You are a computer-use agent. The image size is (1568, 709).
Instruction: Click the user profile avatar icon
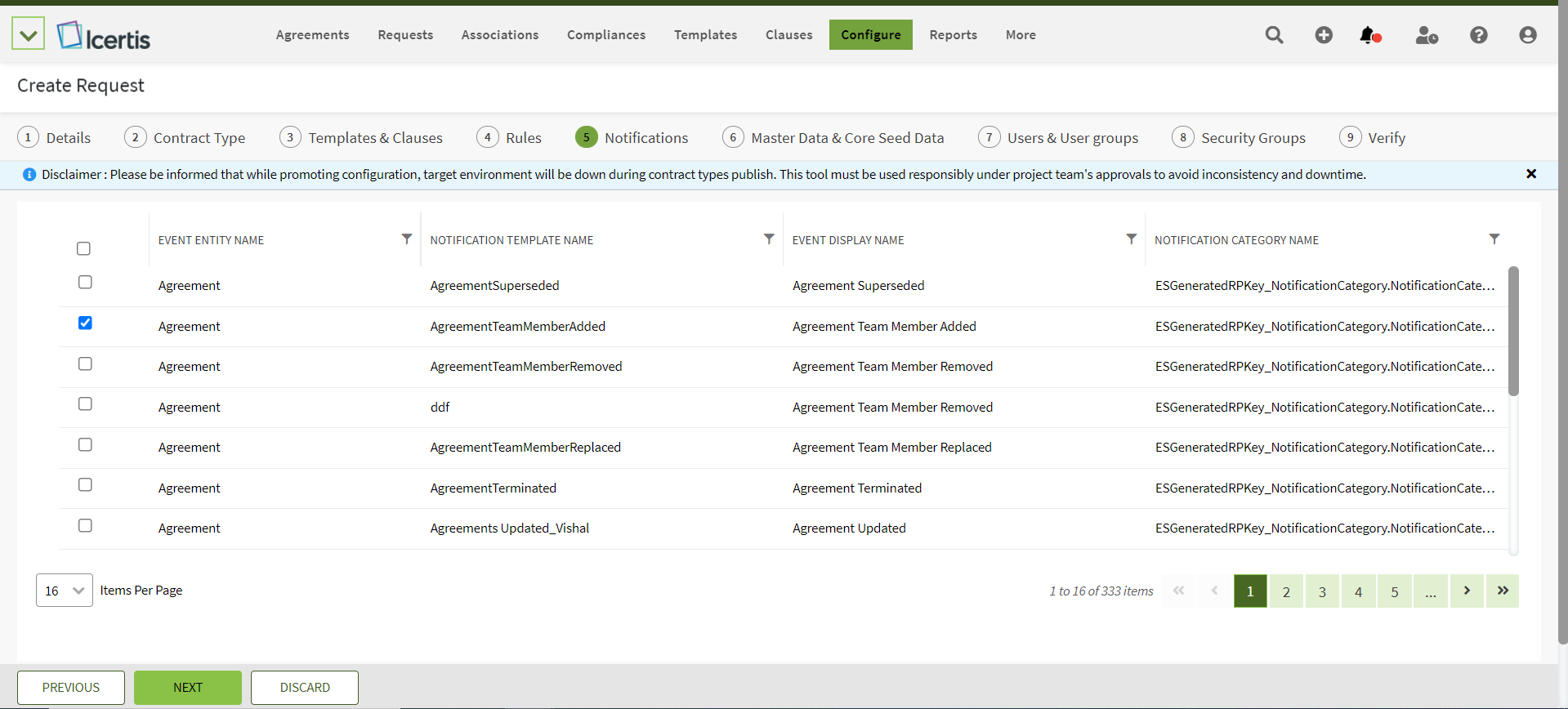pyautogui.click(x=1527, y=35)
